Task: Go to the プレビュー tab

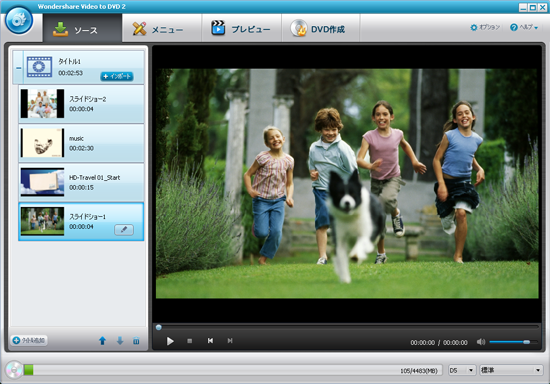Action: [241, 29]
